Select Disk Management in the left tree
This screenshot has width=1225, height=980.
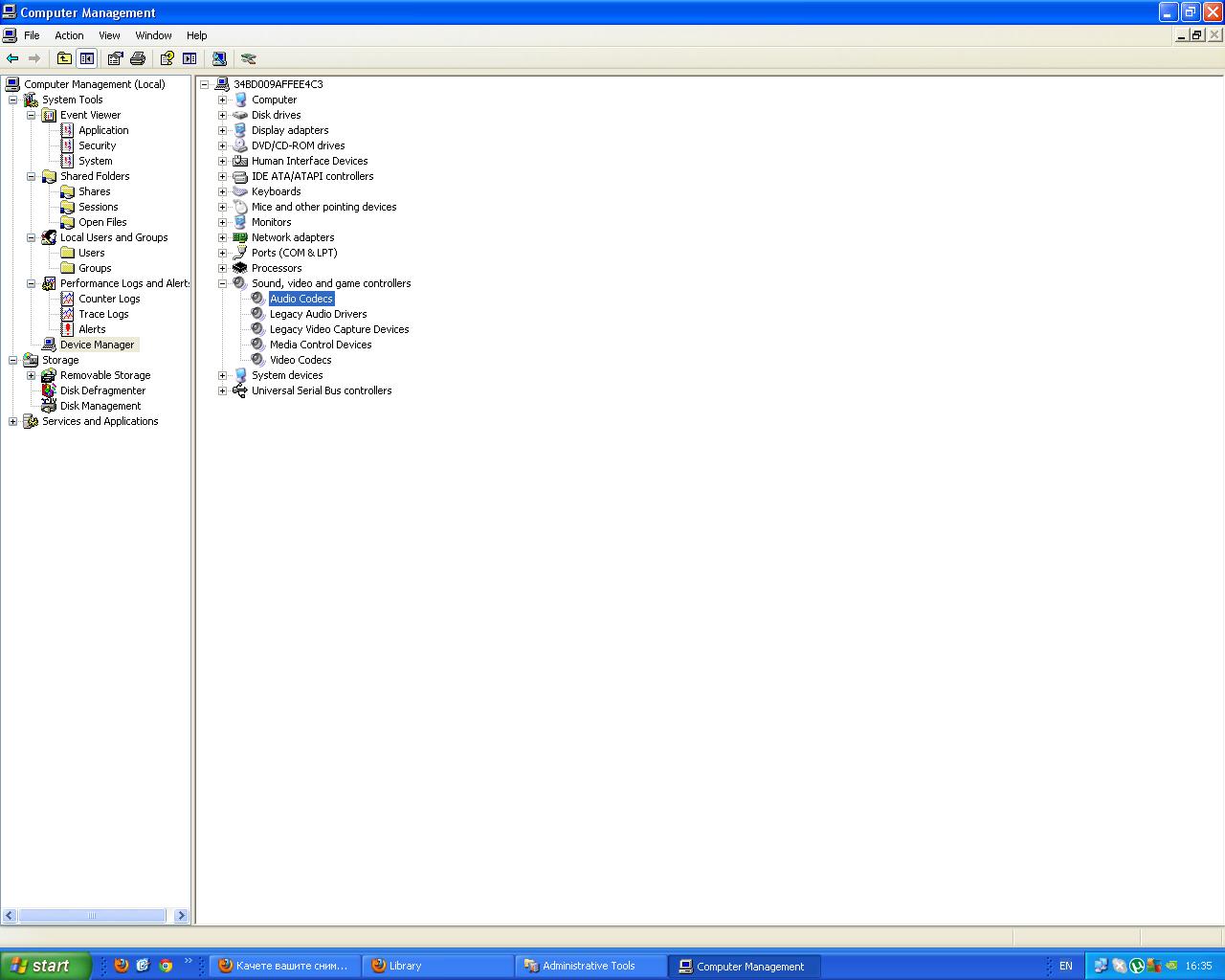pos(100,406)
